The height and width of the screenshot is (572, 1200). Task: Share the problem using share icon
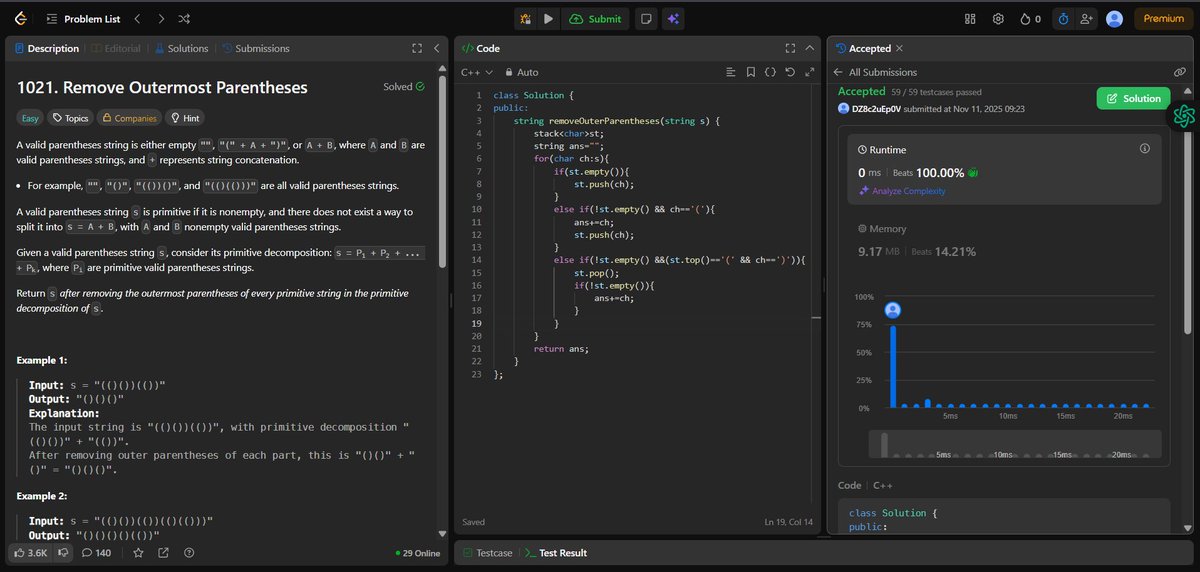[163, 552]
